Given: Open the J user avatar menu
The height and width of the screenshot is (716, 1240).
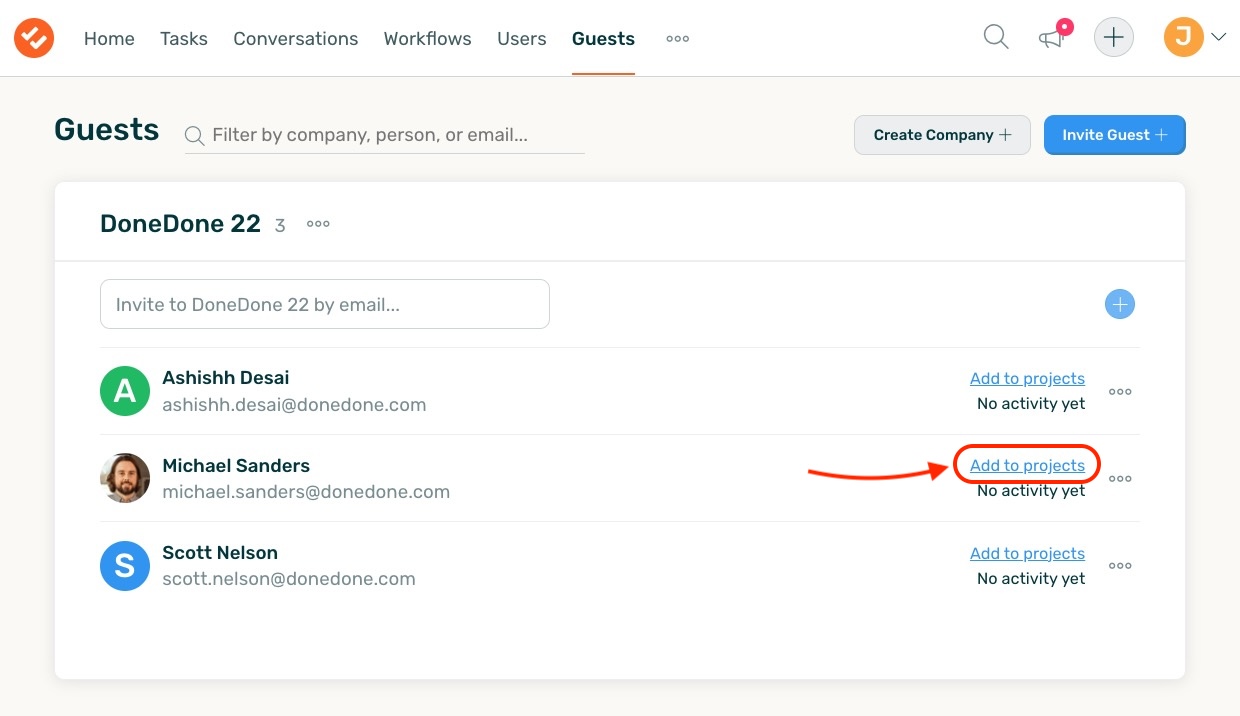Looking at the screenshot, I should click(x=1184, y=38).
